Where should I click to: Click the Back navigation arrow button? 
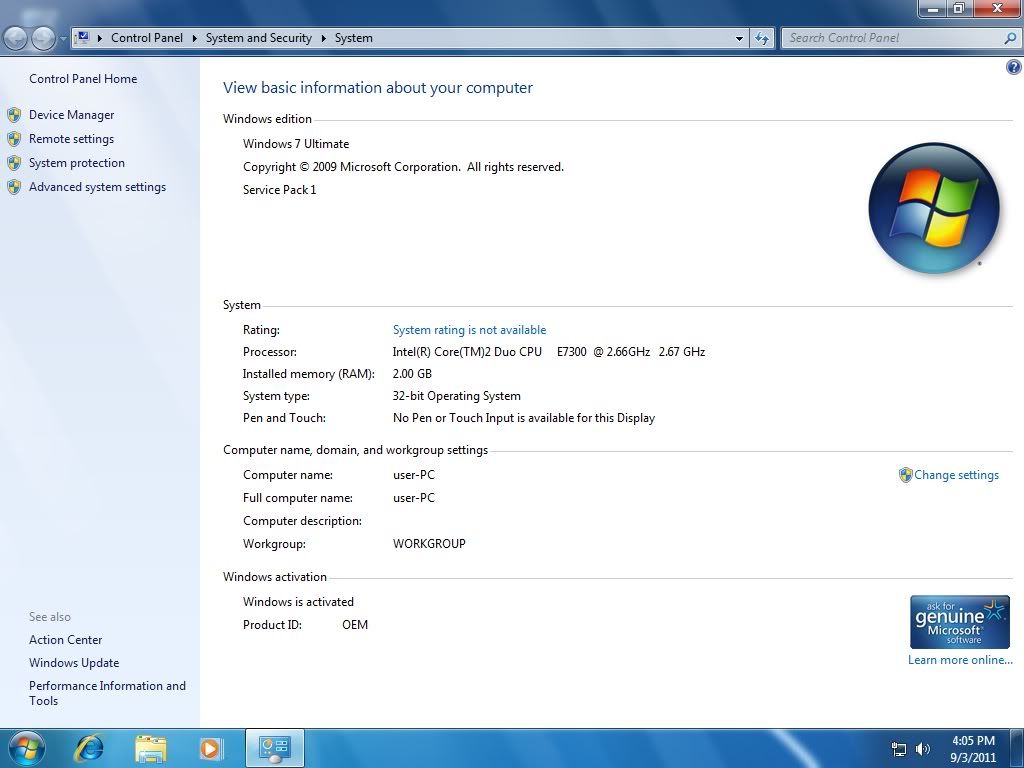click(16, 39)
